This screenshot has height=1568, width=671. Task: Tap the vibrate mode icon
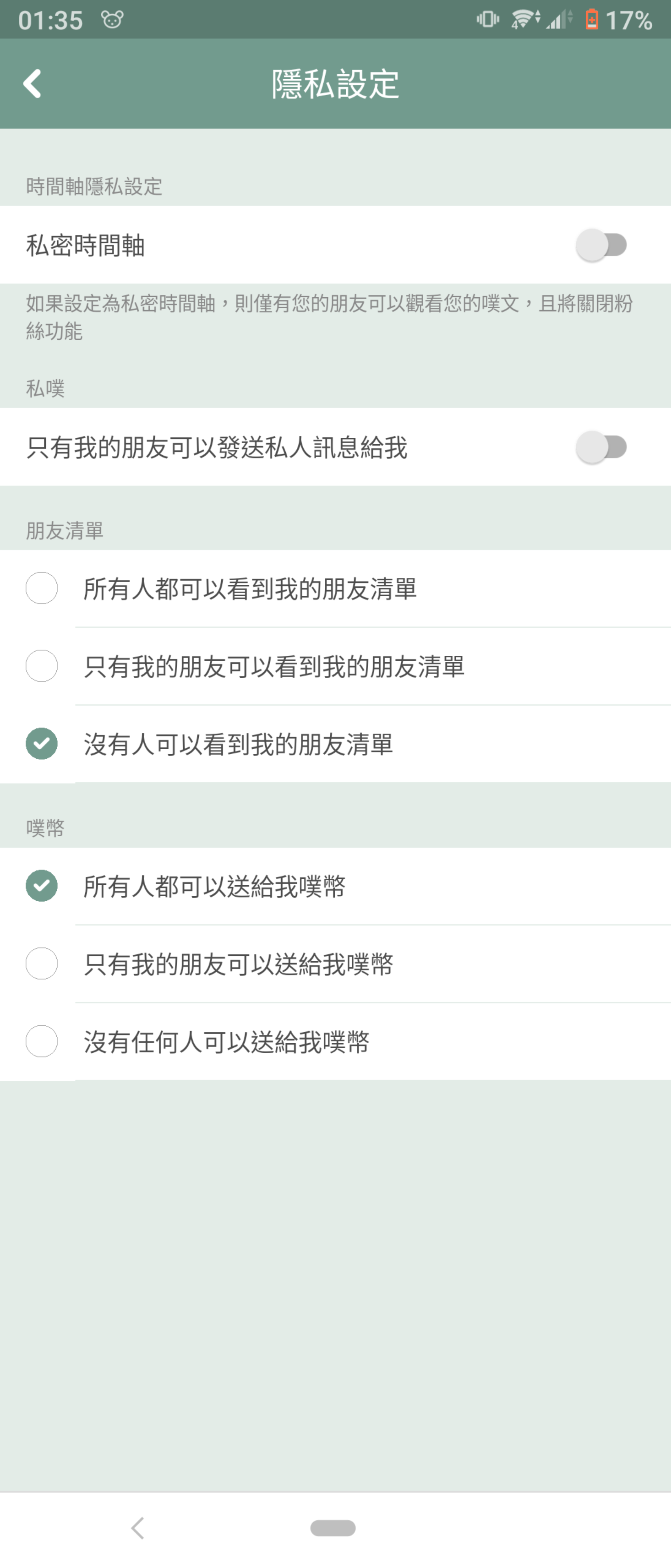(x=487, y=20)
